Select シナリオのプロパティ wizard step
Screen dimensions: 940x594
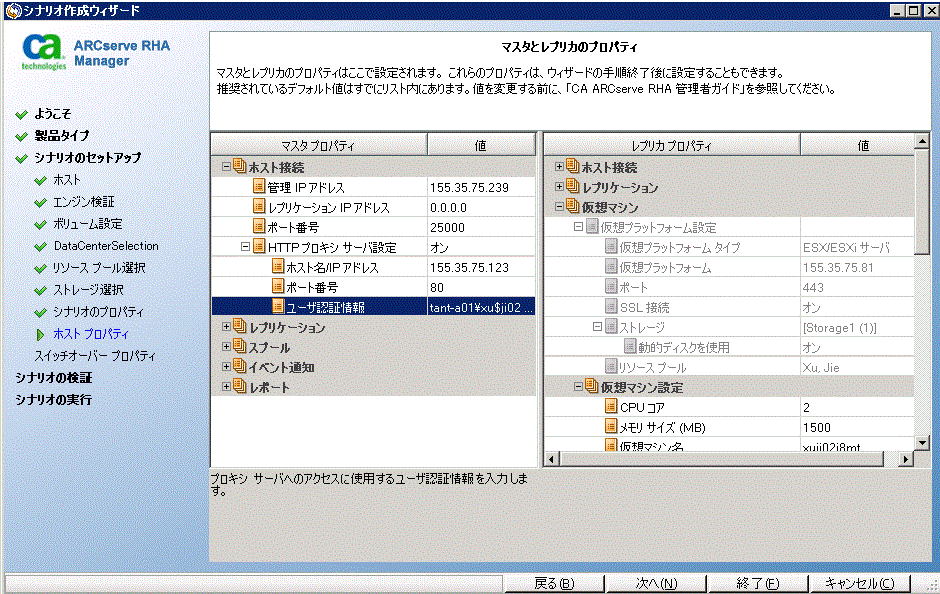coord(98,312)
